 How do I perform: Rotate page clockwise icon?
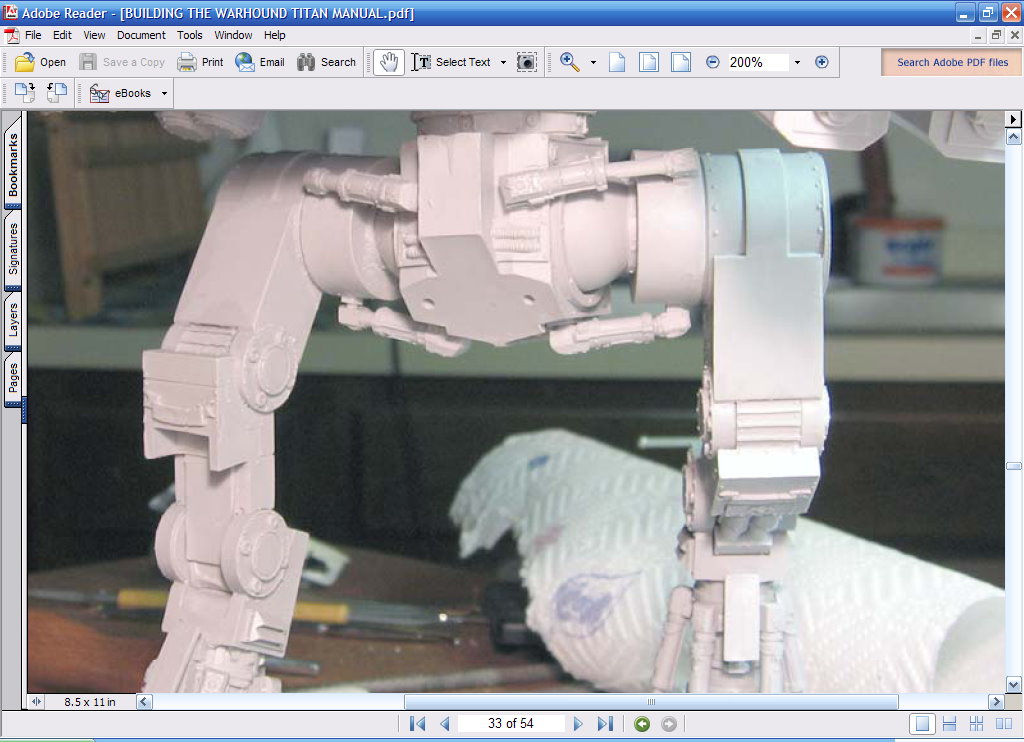coord(25,93)
